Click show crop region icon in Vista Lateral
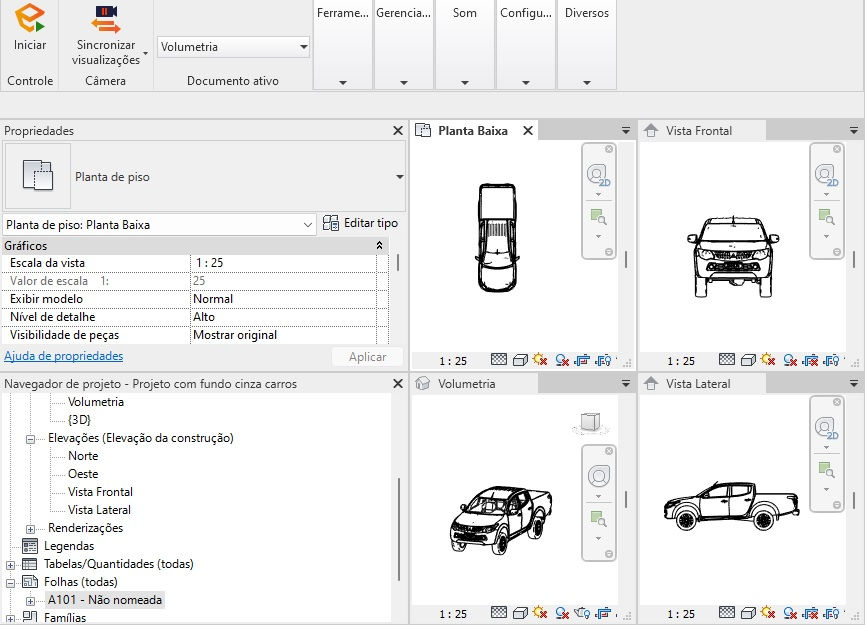This screenshot has width=865, height=625. tap(831, 613)
